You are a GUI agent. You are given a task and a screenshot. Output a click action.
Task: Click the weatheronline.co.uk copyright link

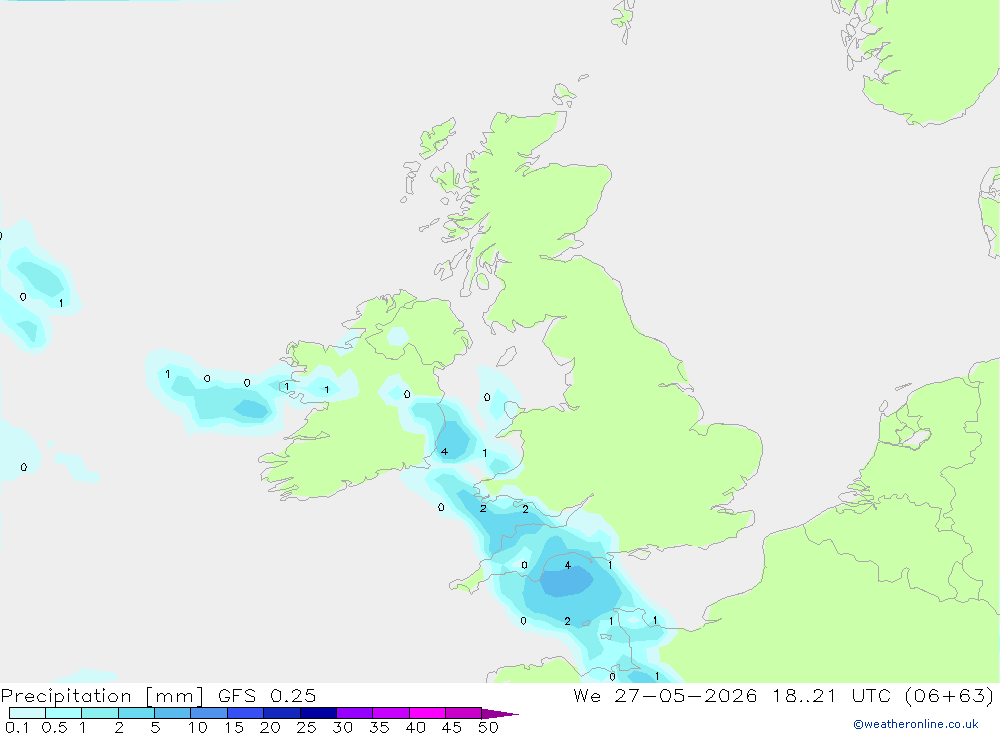point(916,724)
